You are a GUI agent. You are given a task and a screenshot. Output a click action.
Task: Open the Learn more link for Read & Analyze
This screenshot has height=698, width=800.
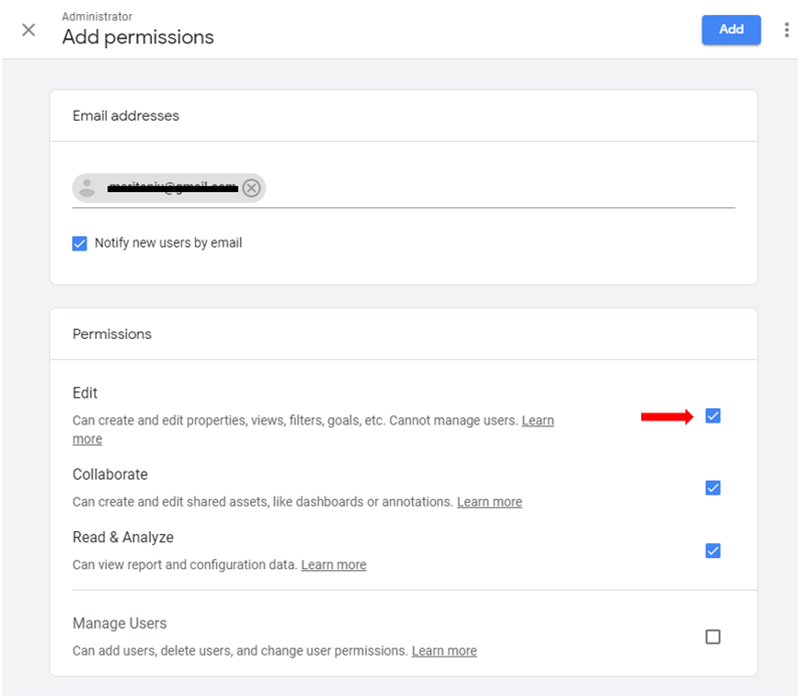333,565
